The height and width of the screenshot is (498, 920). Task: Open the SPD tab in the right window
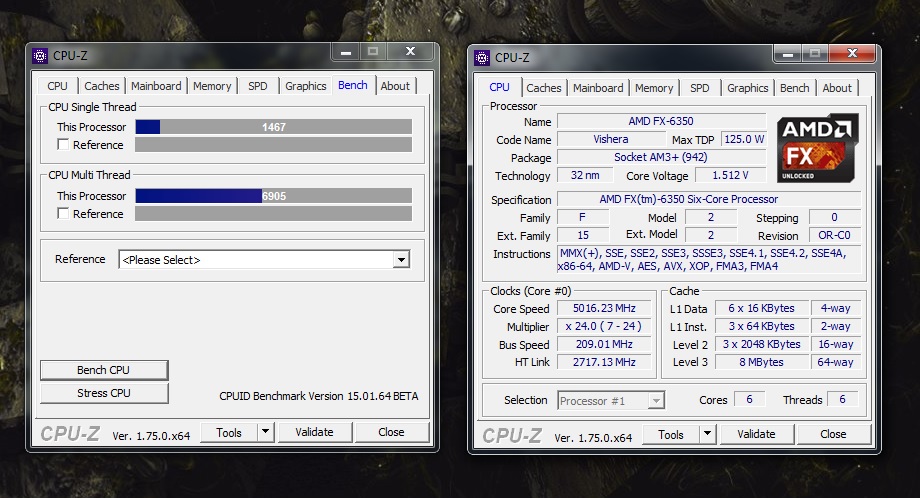pyautogui.click(x=699, y=88)
